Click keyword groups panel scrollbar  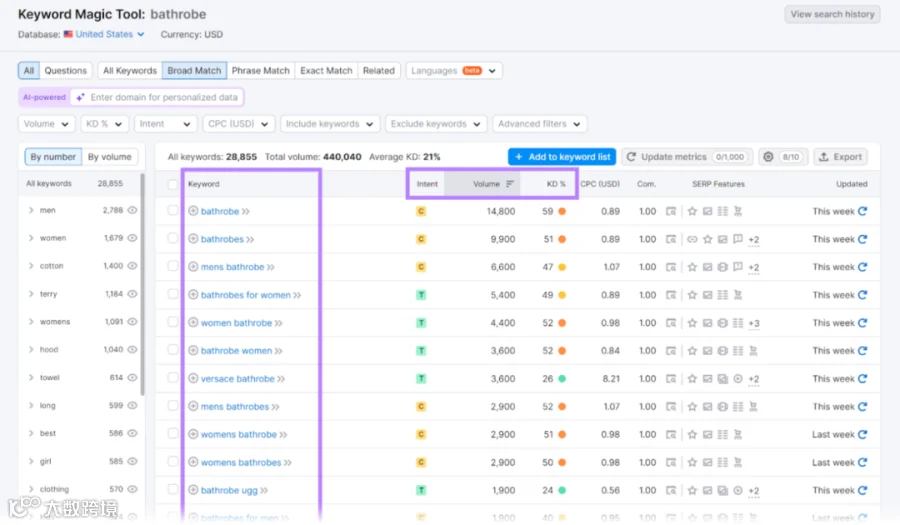[x=142, y=285]
